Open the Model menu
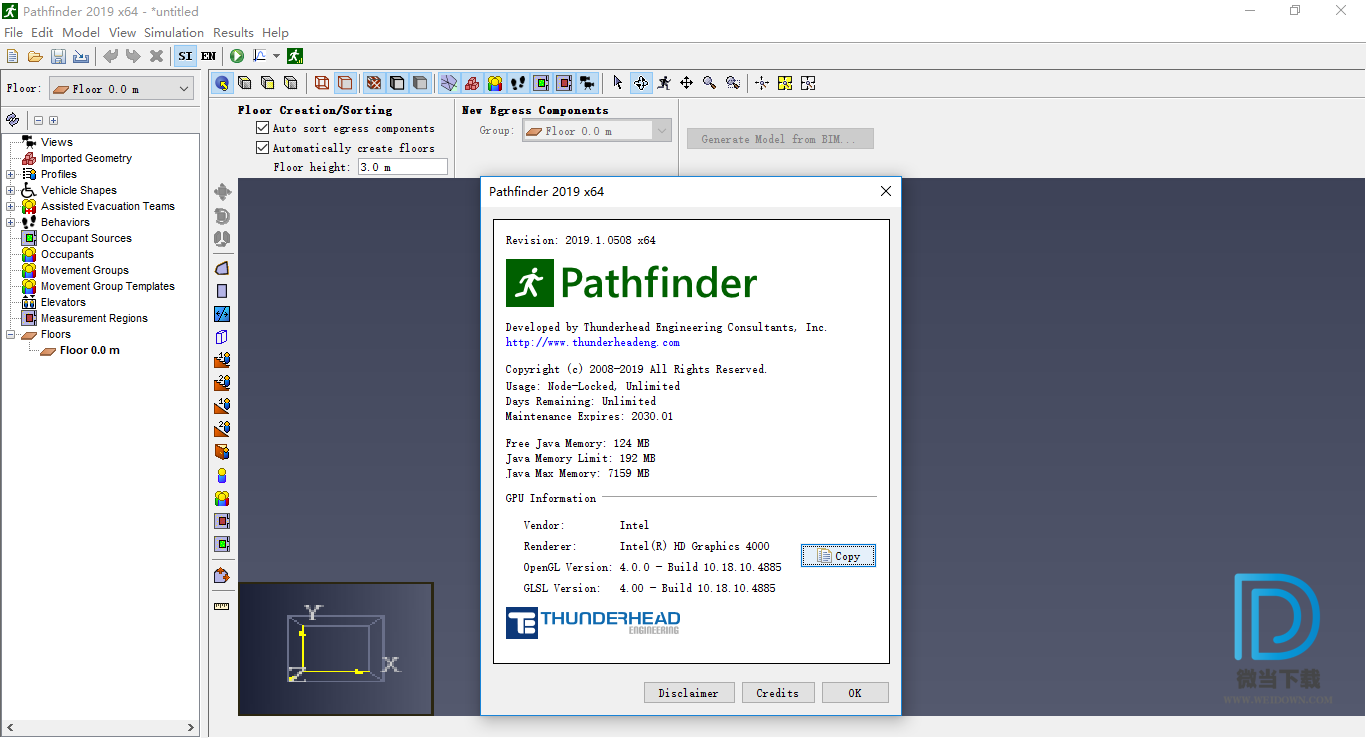The image size is (1366, 738). pos(81,32)
